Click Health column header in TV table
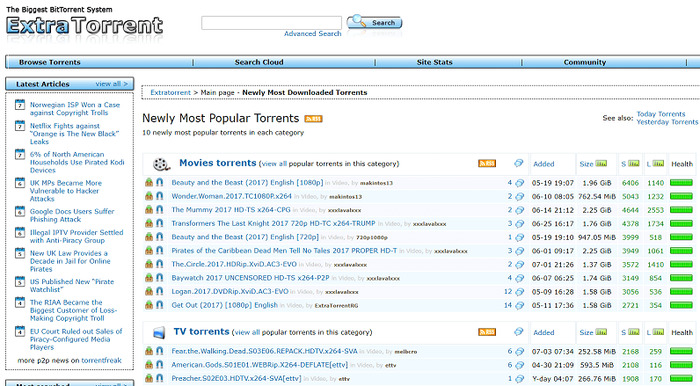 point(682,332)
